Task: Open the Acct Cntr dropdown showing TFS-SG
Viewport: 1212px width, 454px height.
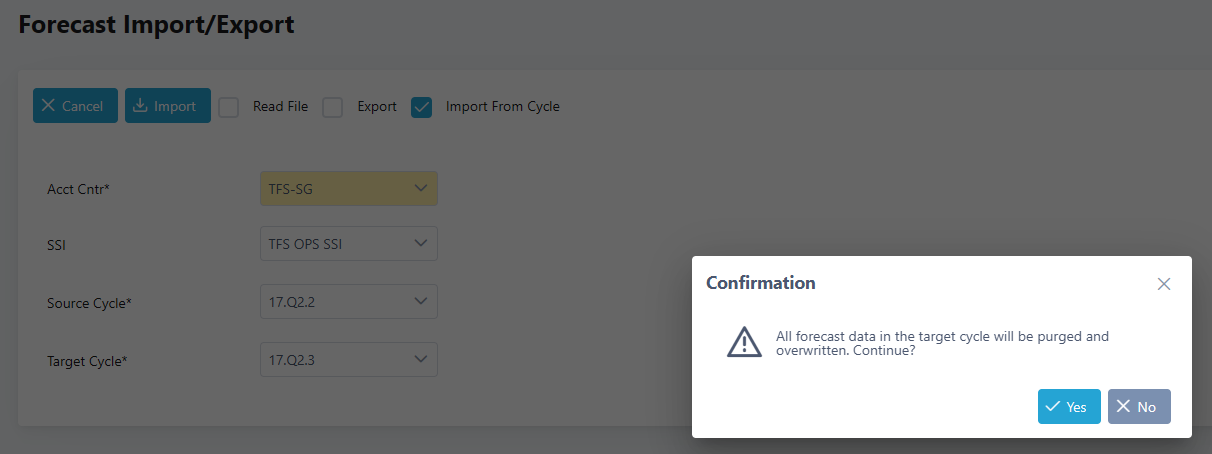Action: tap(349, 188)
